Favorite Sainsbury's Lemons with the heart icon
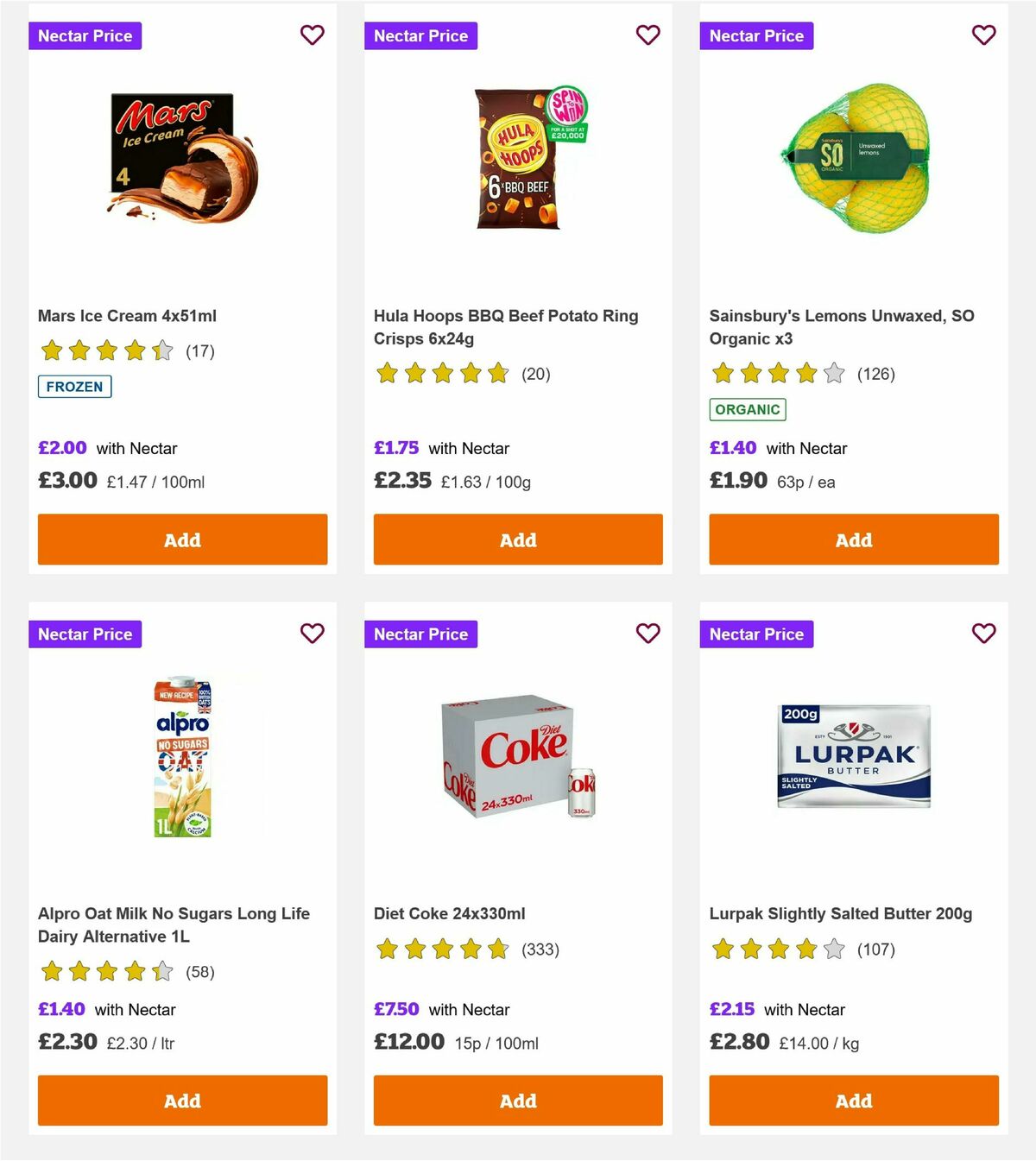The height and width of the screenshot is (1161, 1036). [x=983, y=35]
